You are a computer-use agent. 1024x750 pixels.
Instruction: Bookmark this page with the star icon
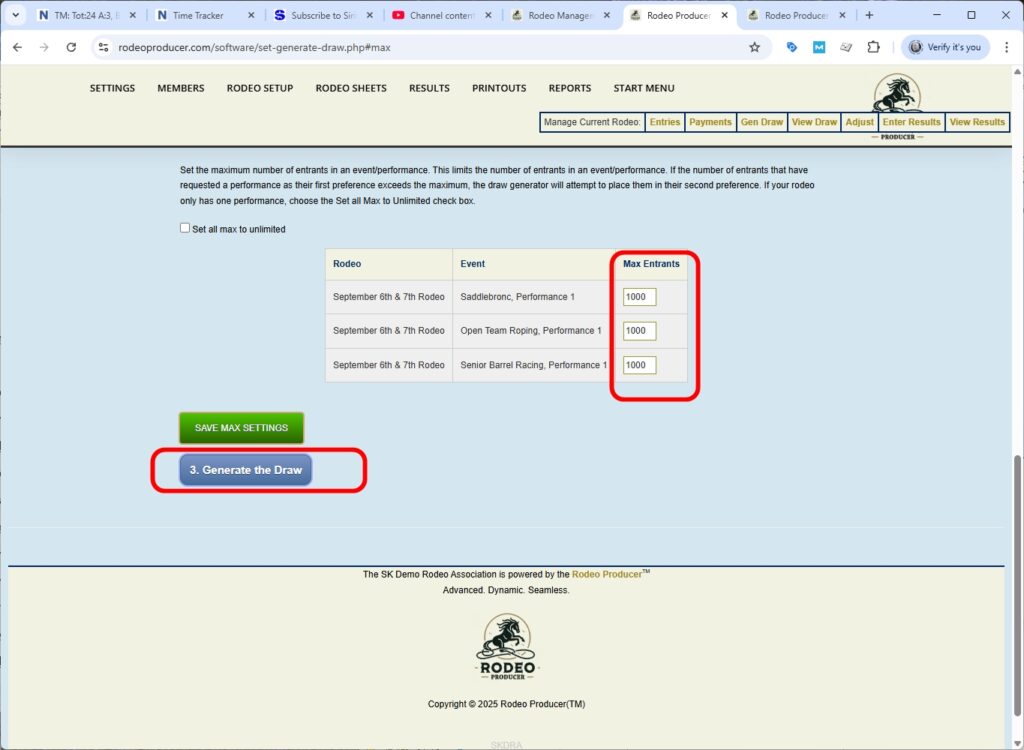click(x=754, y=47)
